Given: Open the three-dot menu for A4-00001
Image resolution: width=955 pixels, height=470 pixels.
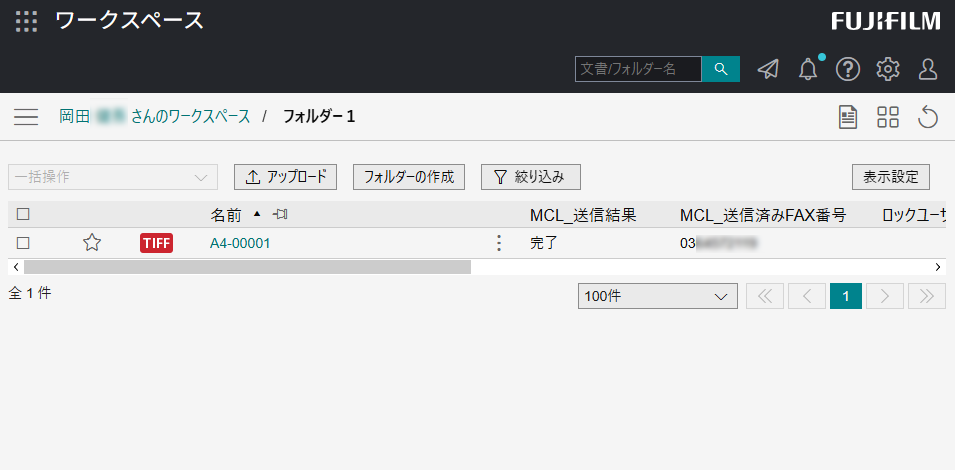Looking at the screenshot, I should 499,243.
